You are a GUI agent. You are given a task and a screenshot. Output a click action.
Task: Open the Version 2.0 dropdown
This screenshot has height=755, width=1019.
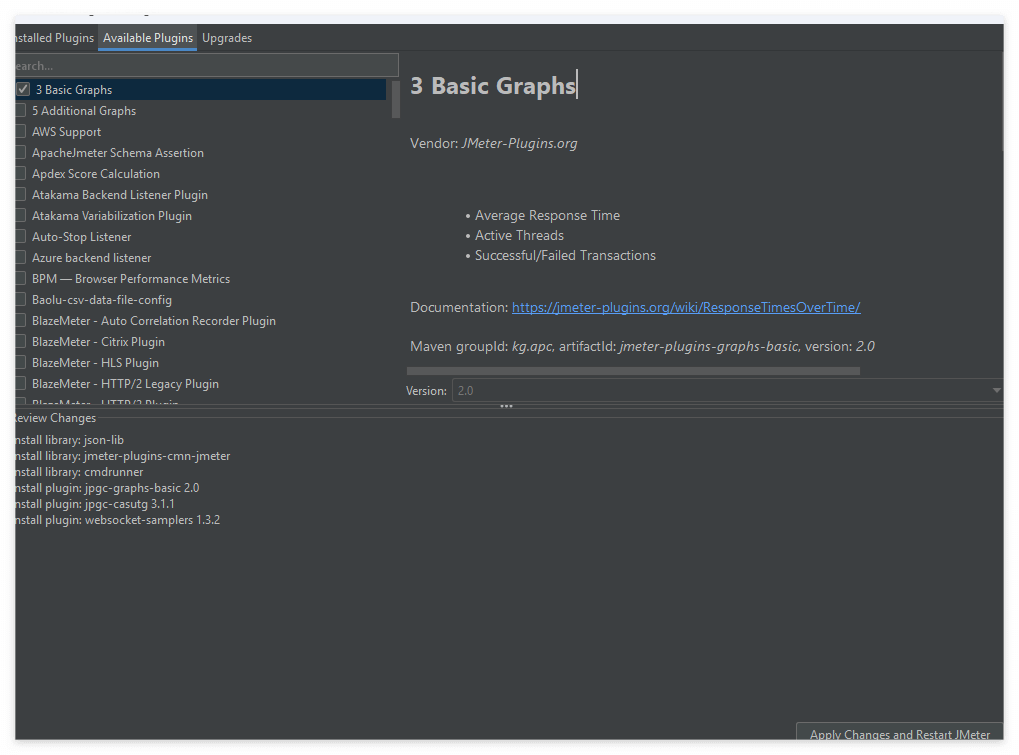[728, 390]
